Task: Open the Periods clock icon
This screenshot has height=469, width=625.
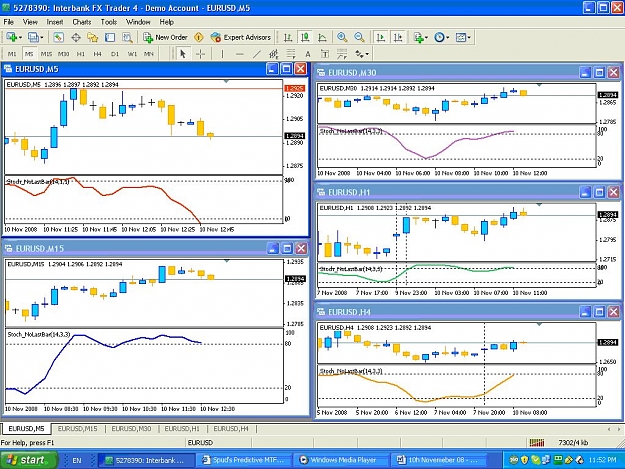Action: pos(439,37)
